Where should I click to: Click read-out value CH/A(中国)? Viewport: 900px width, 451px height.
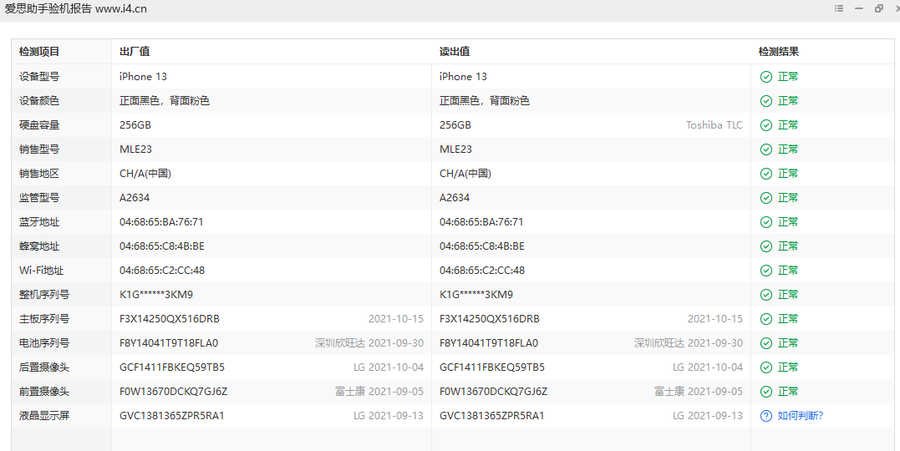point(465,173)
